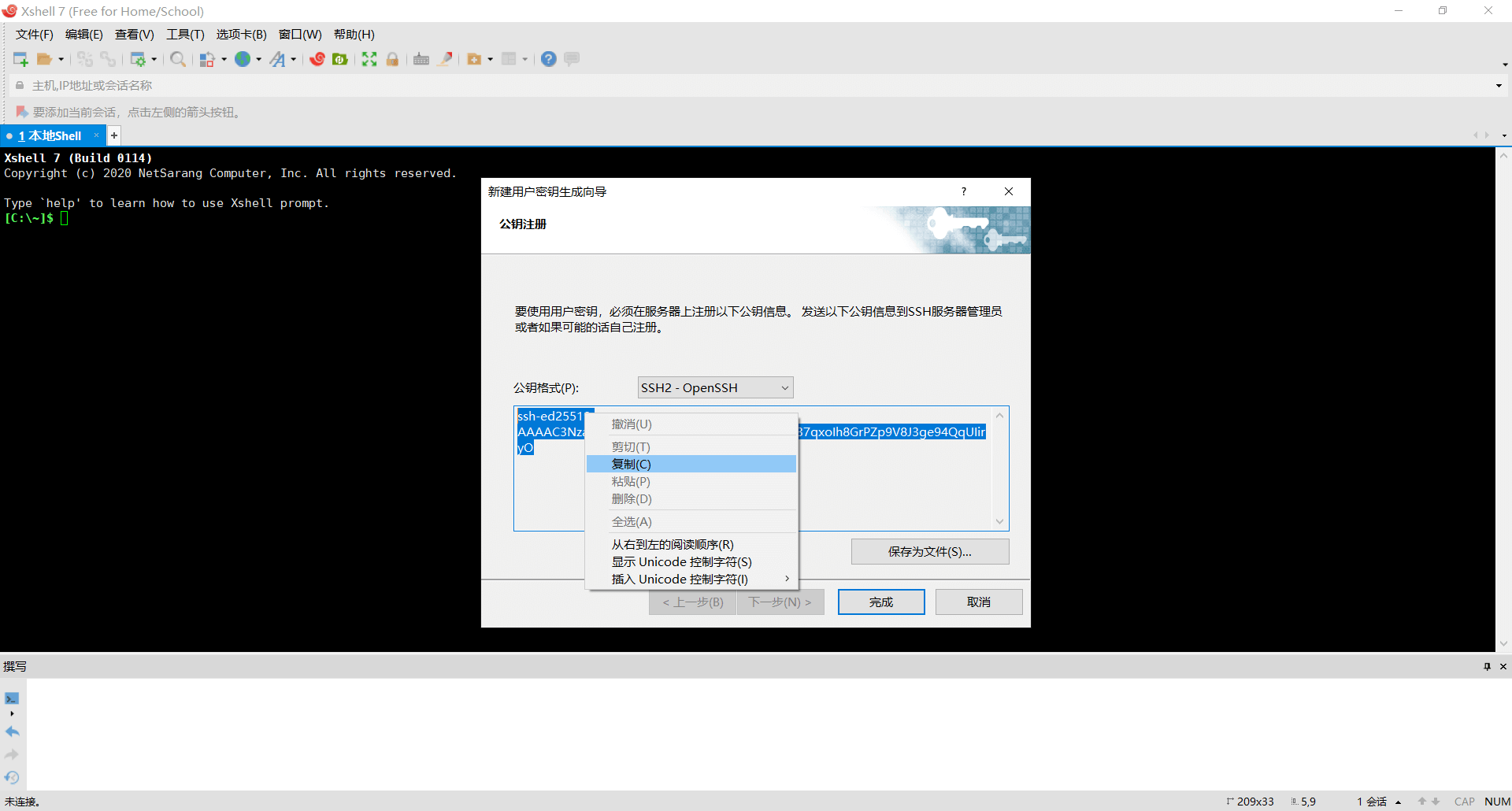Click the green globe encoding icon

pyautogui.click(x=243, y=59)
